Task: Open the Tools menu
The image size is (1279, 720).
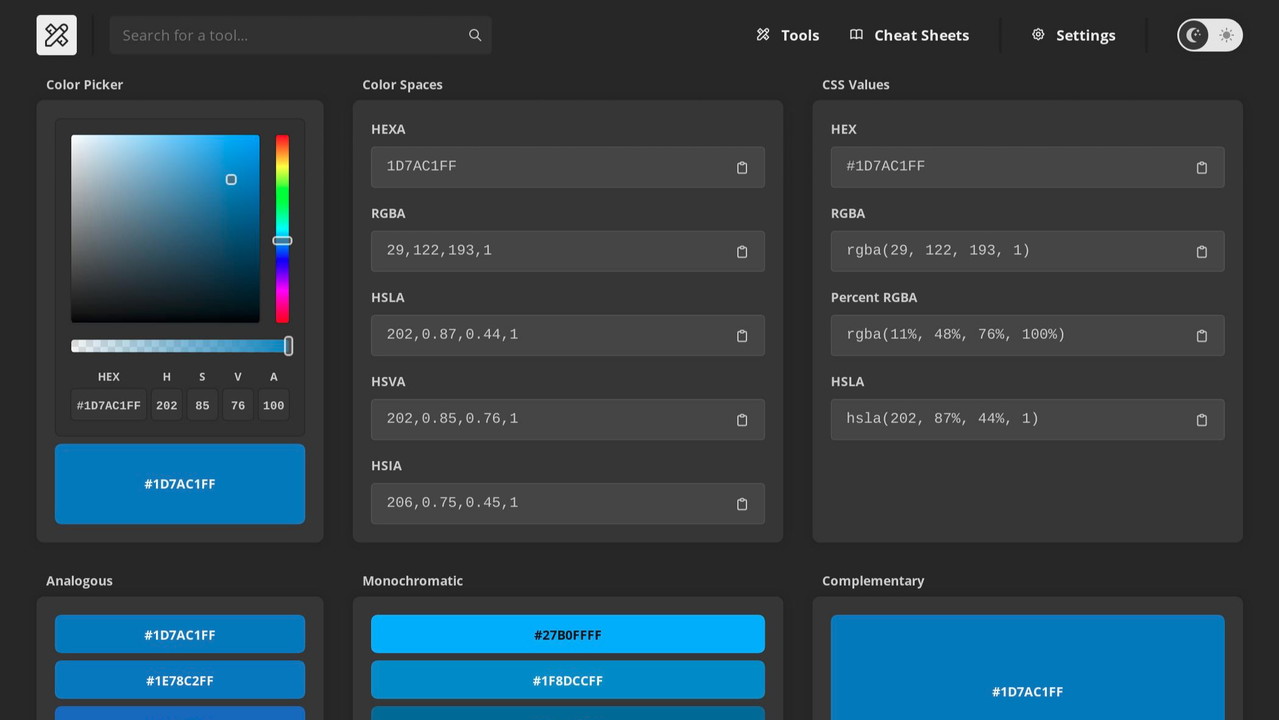Action: tap(787, 35)
